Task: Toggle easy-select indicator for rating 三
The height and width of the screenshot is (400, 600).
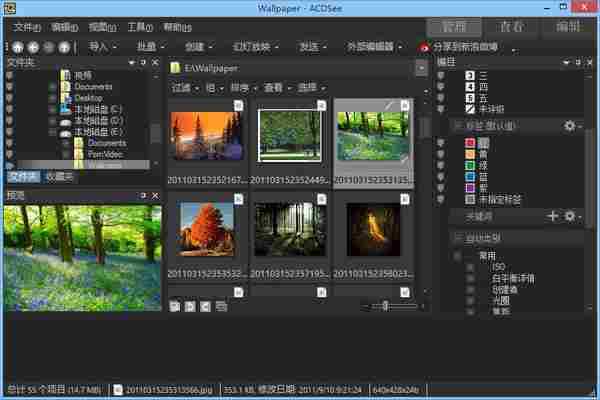Action: tap(441, 76)
